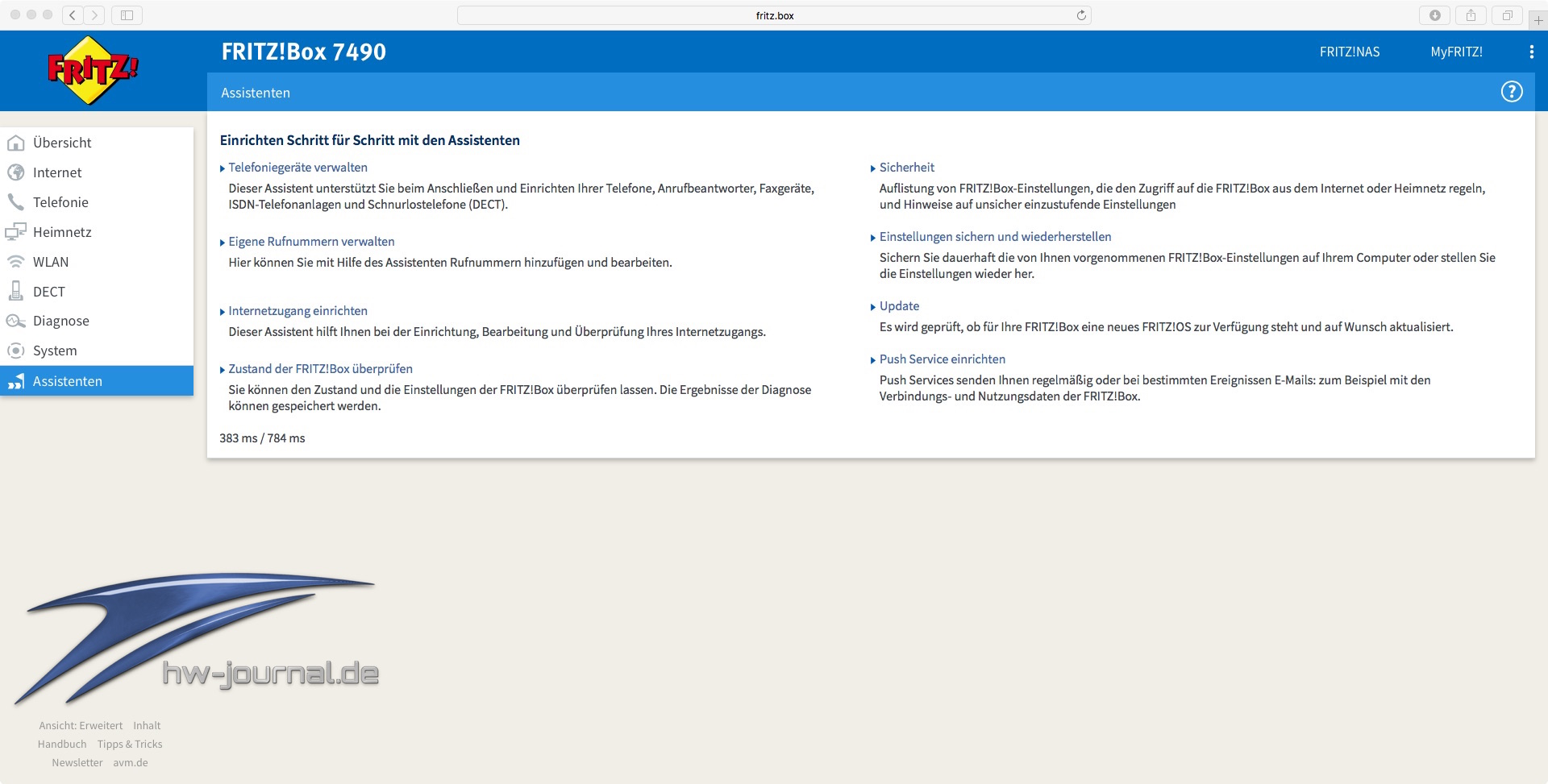
Task: Click the Safari share icon
Action: (x=1471, y=15)
